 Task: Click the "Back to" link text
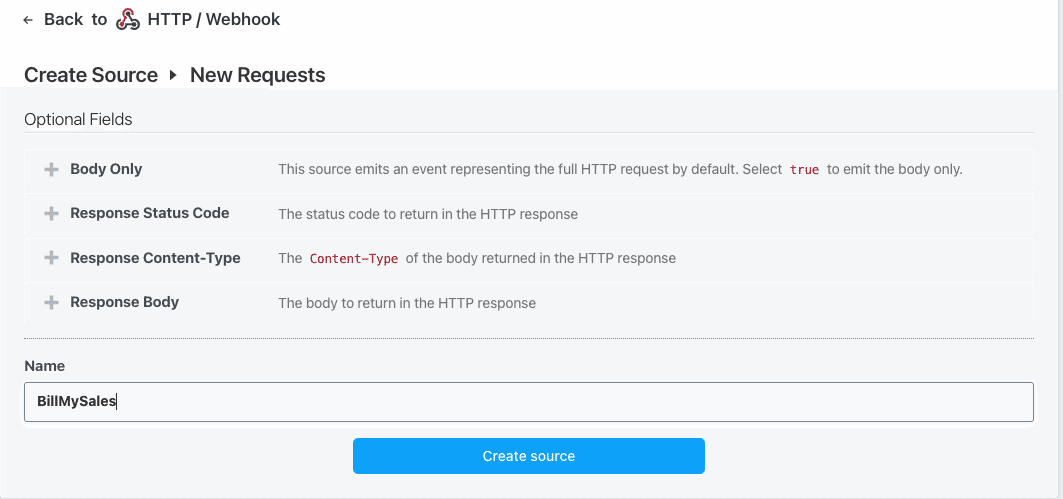75,20
